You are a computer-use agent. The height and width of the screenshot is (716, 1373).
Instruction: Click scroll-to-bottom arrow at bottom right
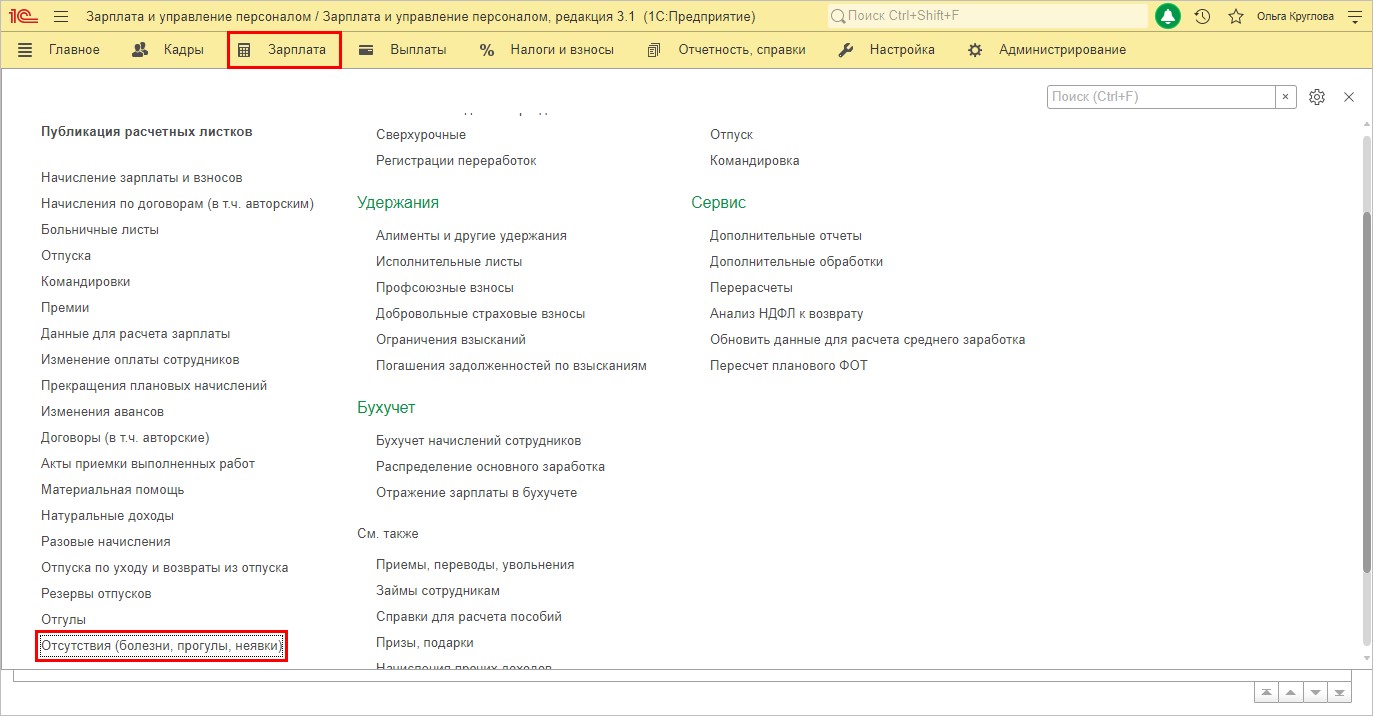pos(1339,692)
